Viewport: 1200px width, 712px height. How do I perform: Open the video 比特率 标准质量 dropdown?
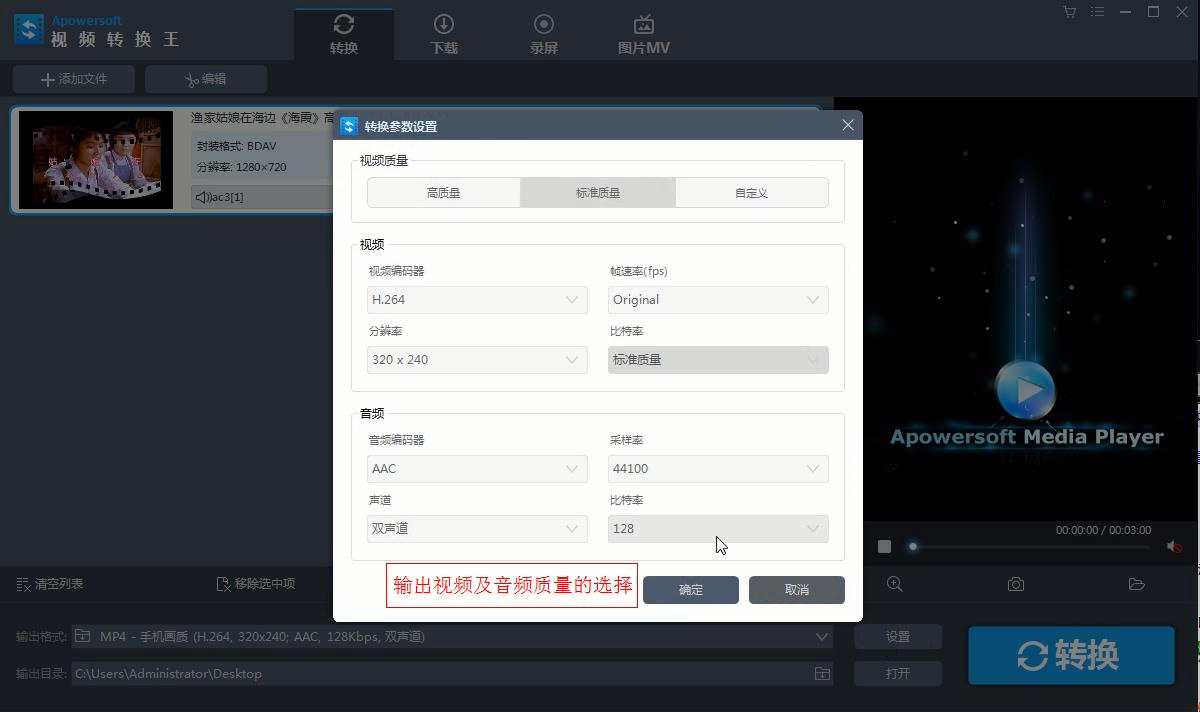click(718, 360)
